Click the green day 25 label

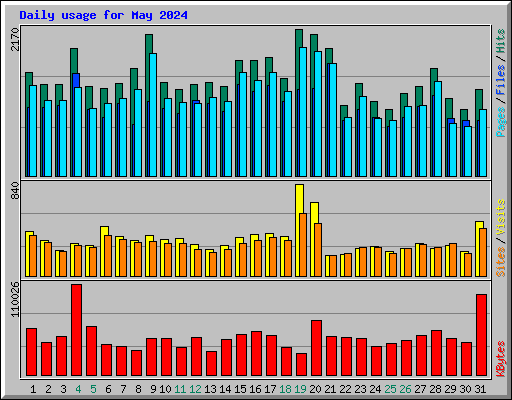[390, 389]
